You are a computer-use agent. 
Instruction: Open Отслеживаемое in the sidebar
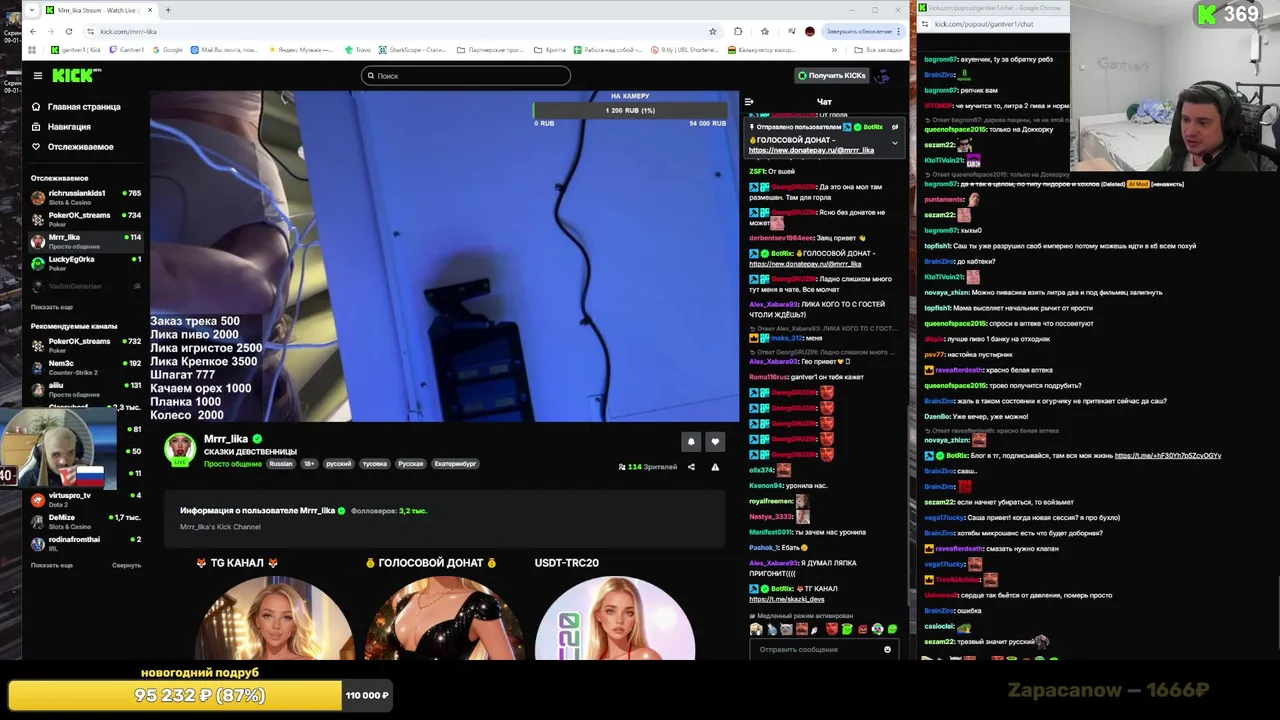[x=73, y=147]
